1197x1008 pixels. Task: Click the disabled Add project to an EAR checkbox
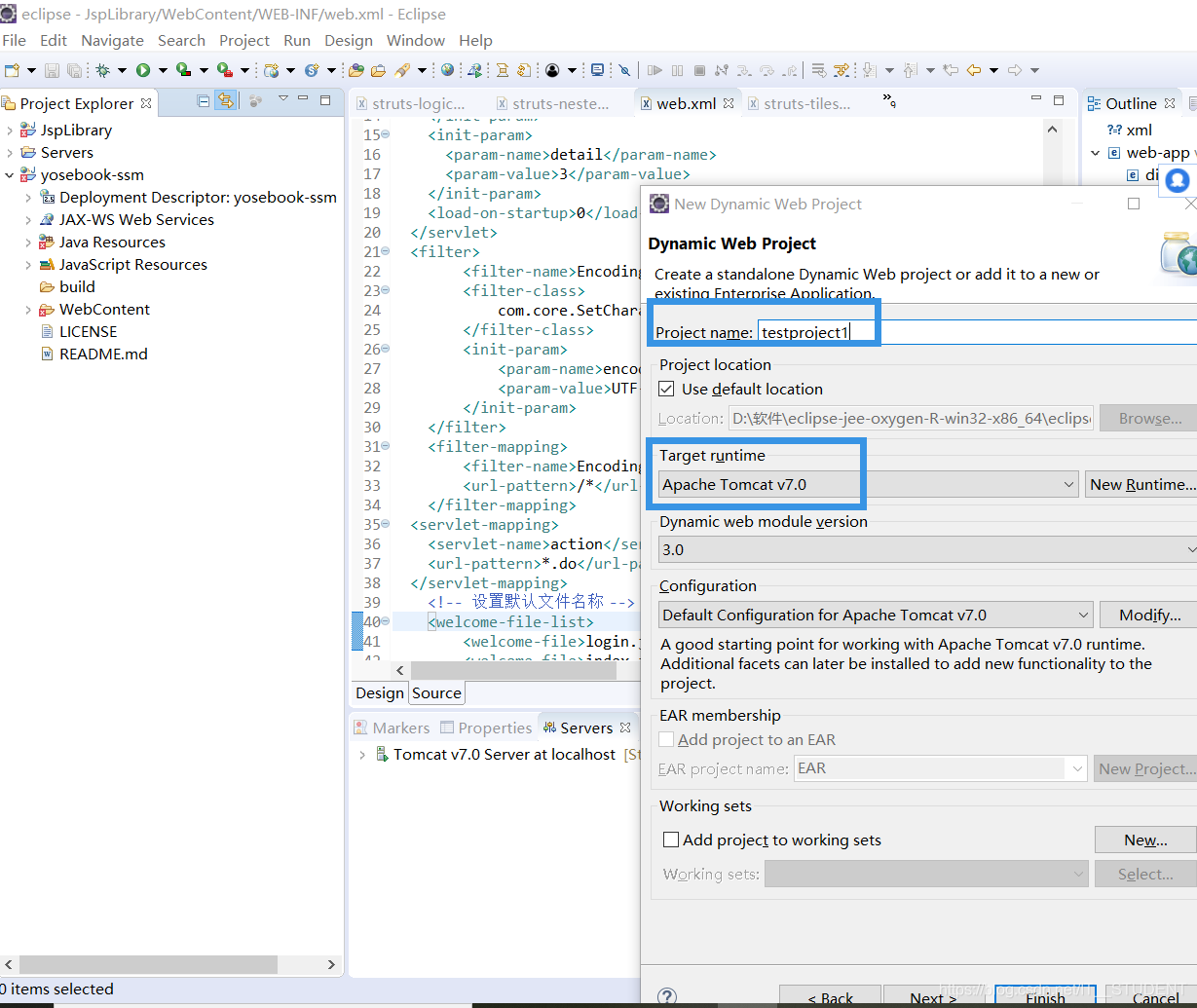666,740
